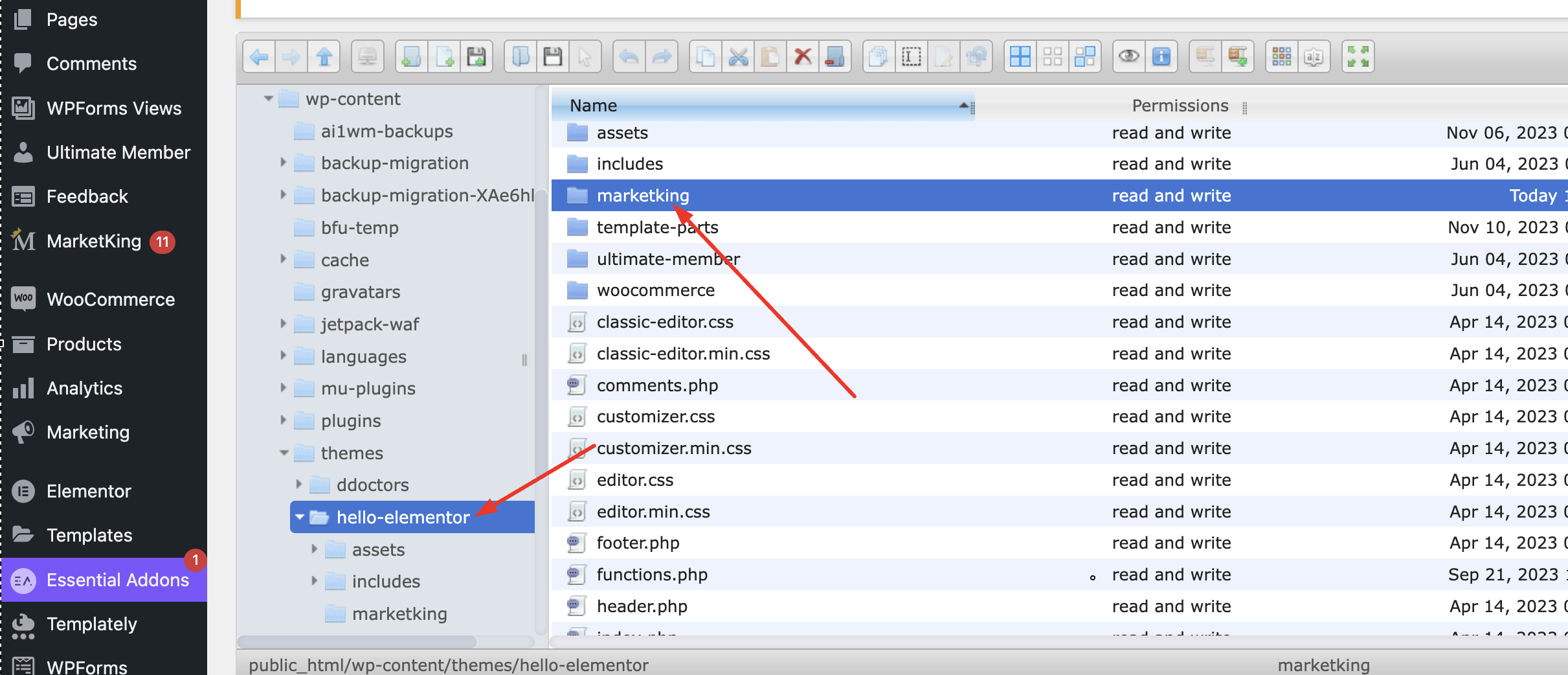Open WooCommerce in WordPress sidebar

coord(104,299)
